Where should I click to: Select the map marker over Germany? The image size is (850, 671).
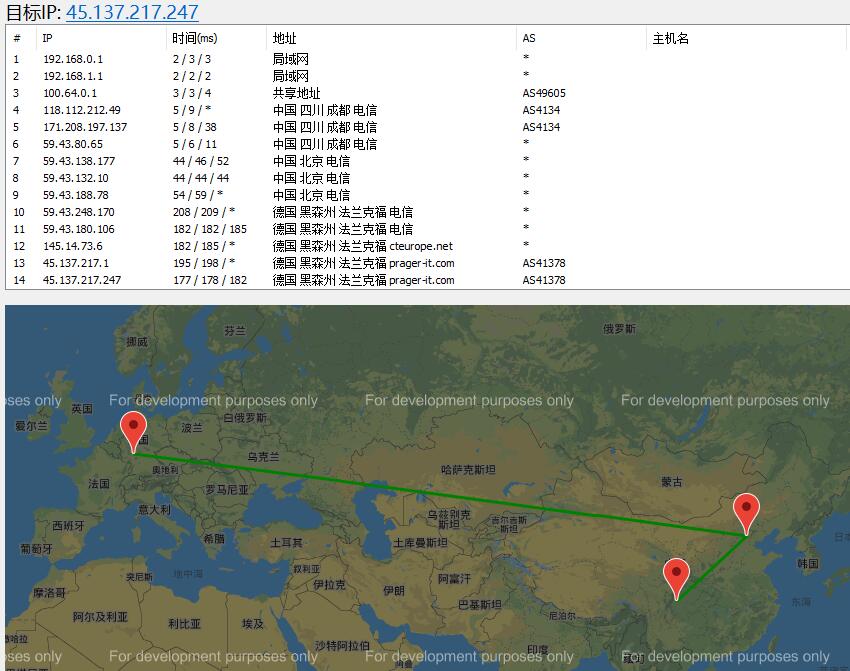pos(133,432)
